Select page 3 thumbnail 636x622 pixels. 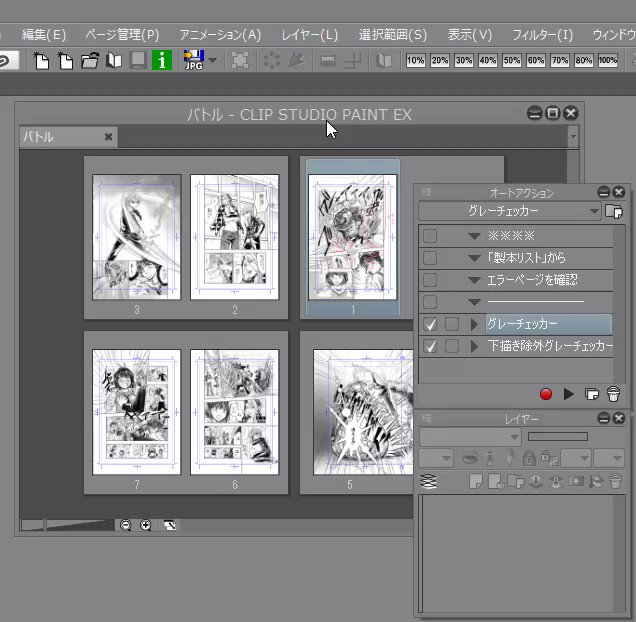point(136,237)
